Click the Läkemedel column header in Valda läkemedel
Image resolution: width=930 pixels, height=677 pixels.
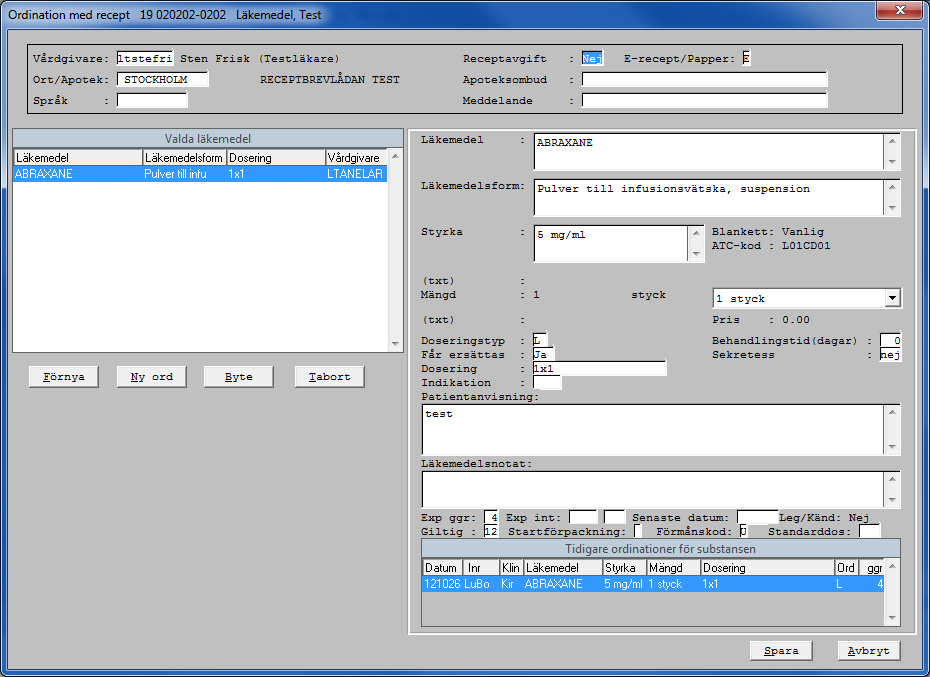[x=78, y=158]
